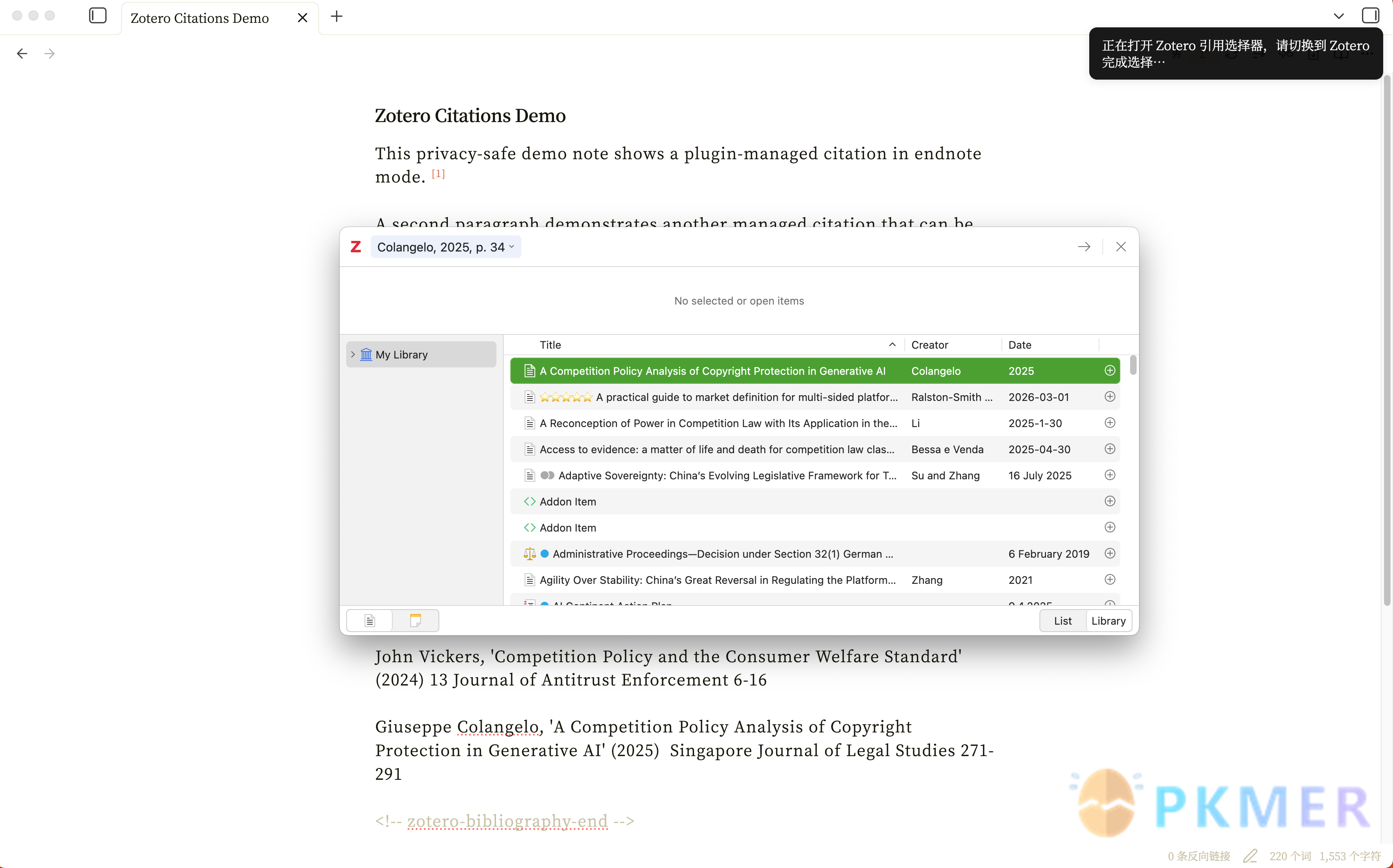Click the Colangelo creator cell
1393x868 pixels.
(936, 371)
